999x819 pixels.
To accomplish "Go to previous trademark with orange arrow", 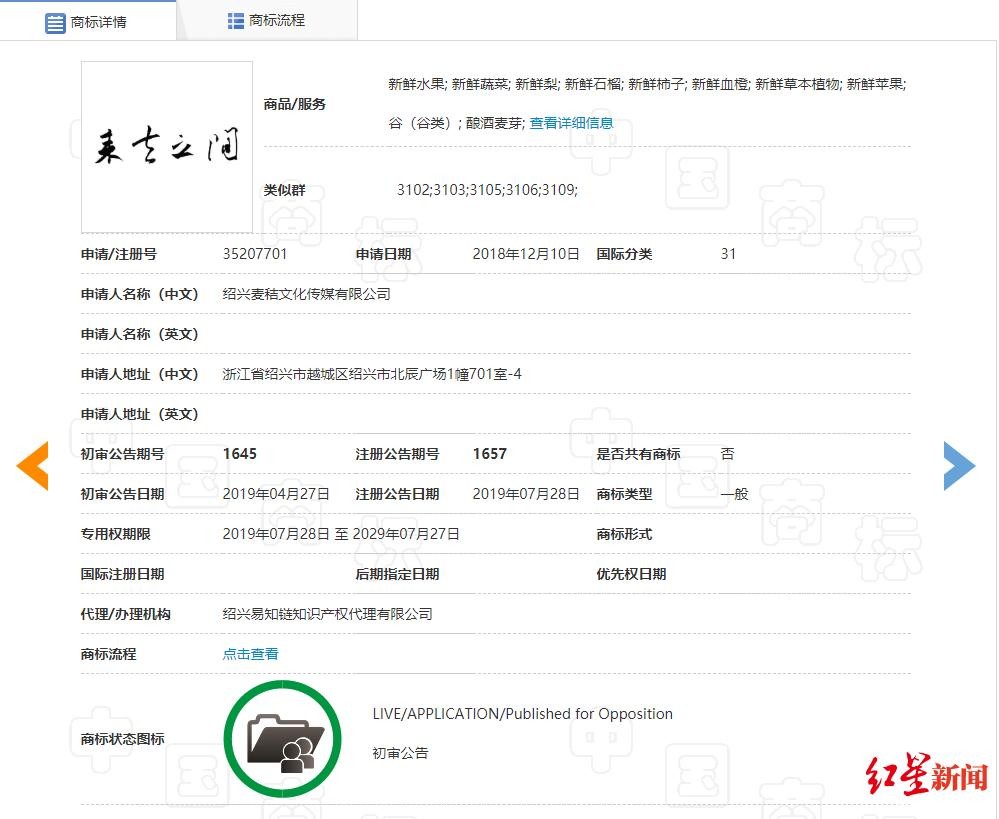I will pos(32,466).
